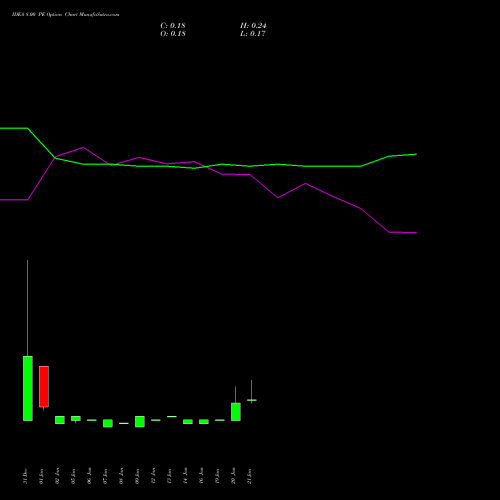Screen dimensions: 500x500
Task: Click the '08 Jan' date axis label
Action: tap(122, 476)
